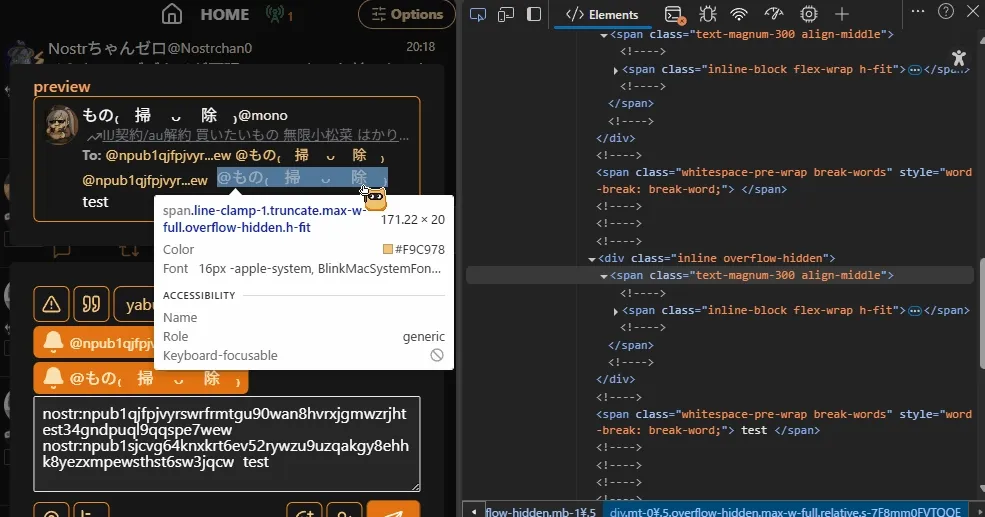
Task: Click the DevTools help question mark icon
Action: [946, 11]
